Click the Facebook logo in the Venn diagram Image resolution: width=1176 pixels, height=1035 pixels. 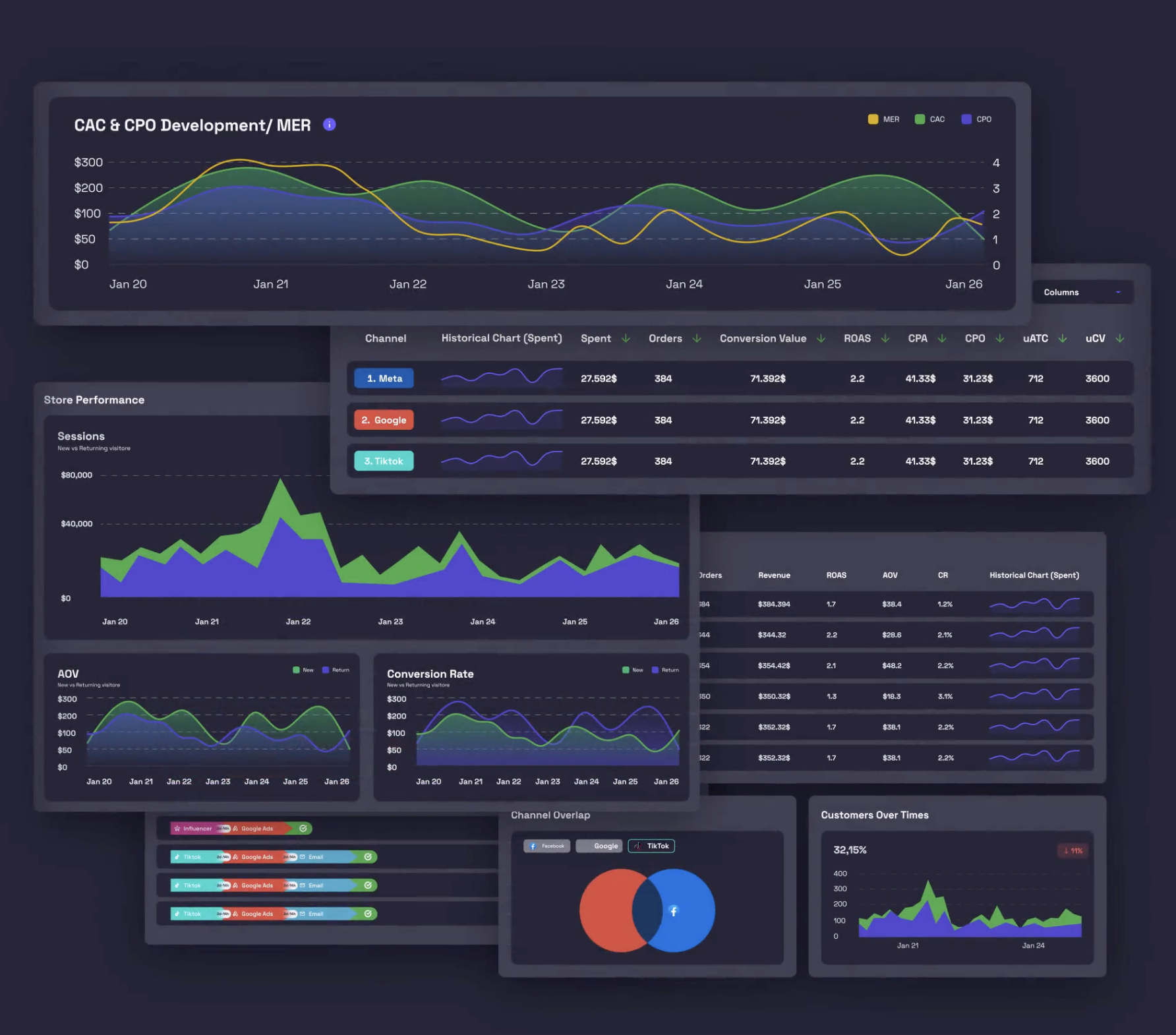[x=673, y=911]
